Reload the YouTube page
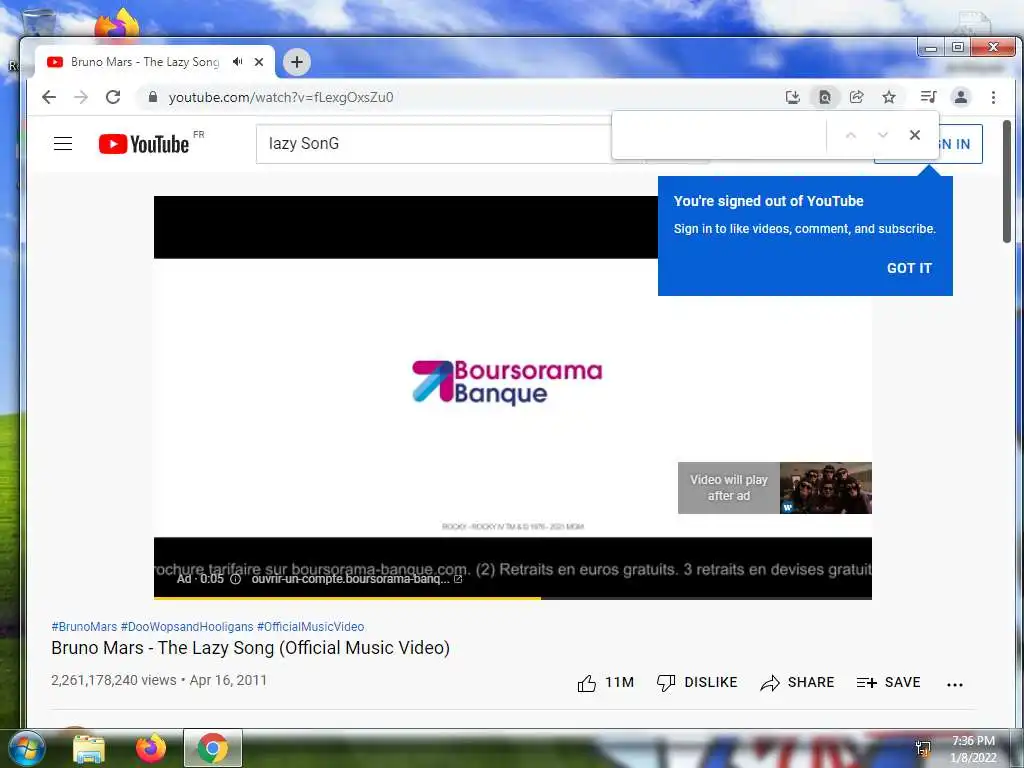This screenshot has width=1024, height=768. pyautogui.click(x=113, y=97)
